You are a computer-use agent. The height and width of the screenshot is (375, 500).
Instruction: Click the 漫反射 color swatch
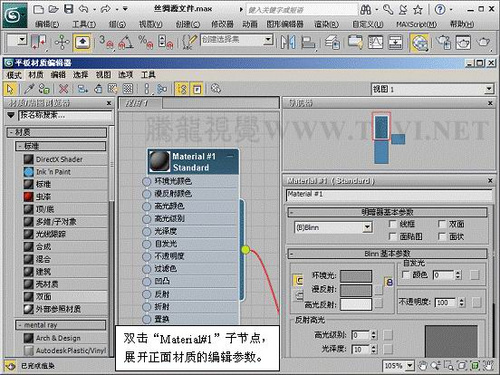click(356, 290)
